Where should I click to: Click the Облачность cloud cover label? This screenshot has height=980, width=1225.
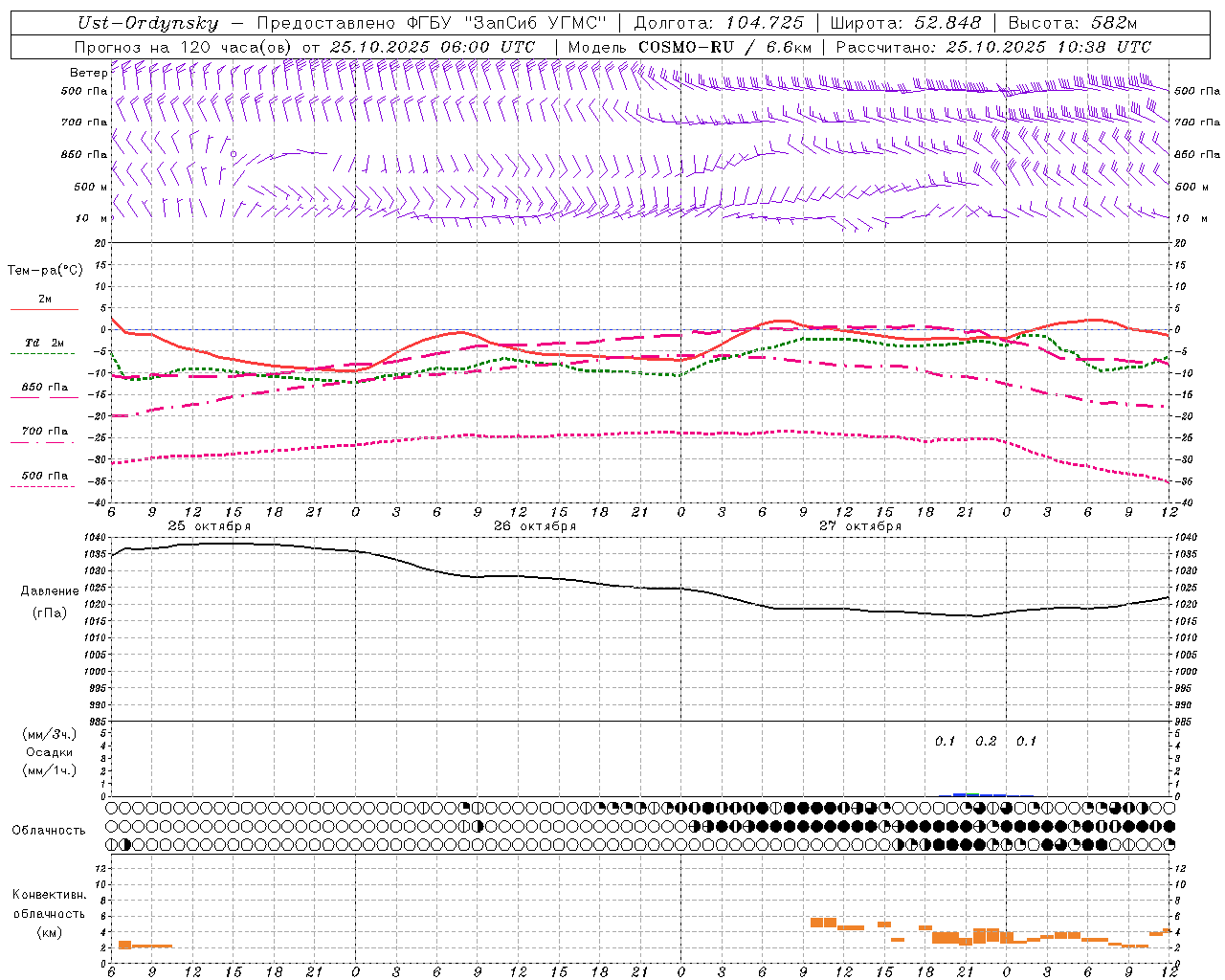[49, 831]
